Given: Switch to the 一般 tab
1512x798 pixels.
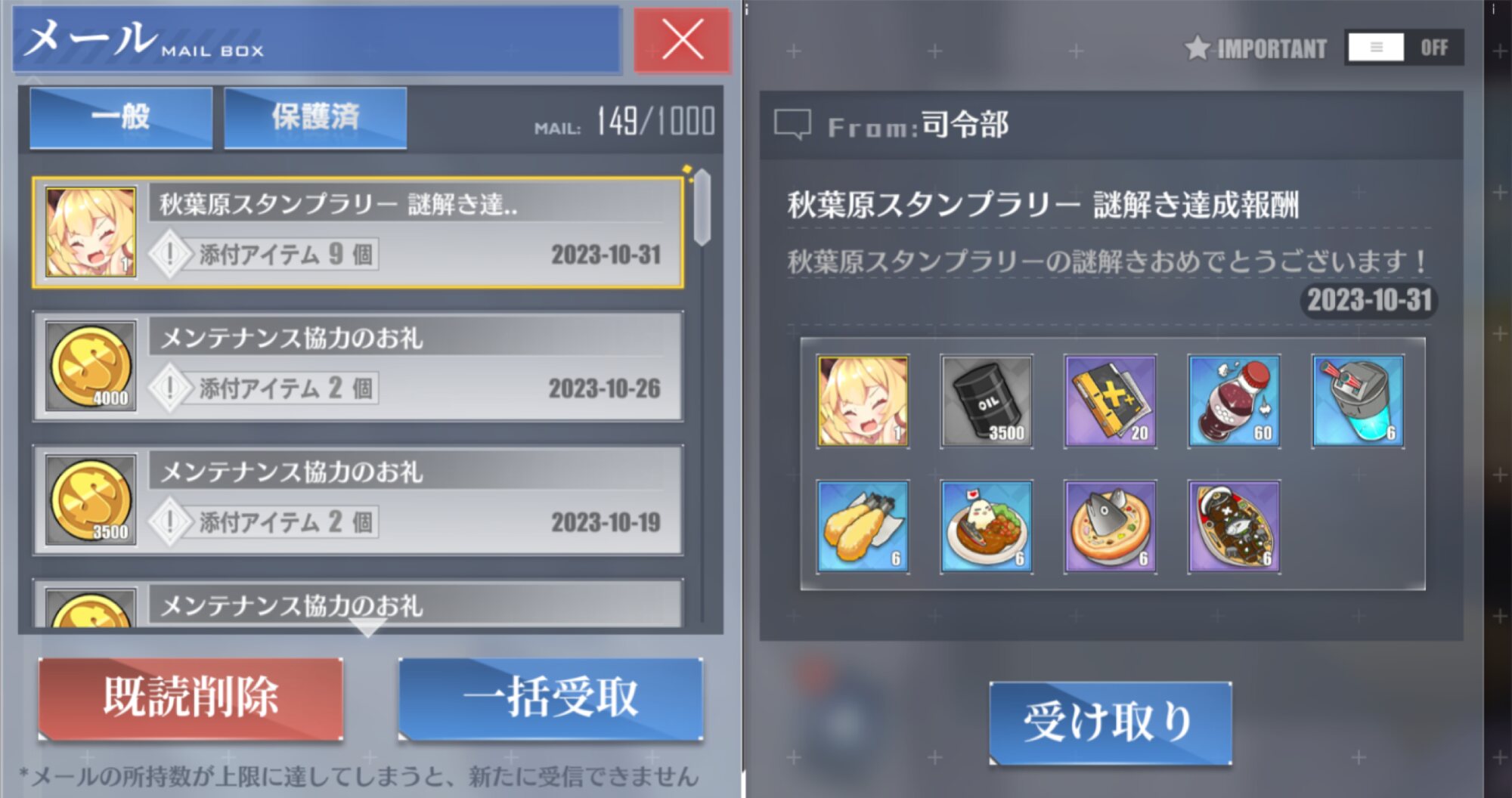Looking at the screenshot, I should coord(121,117).
